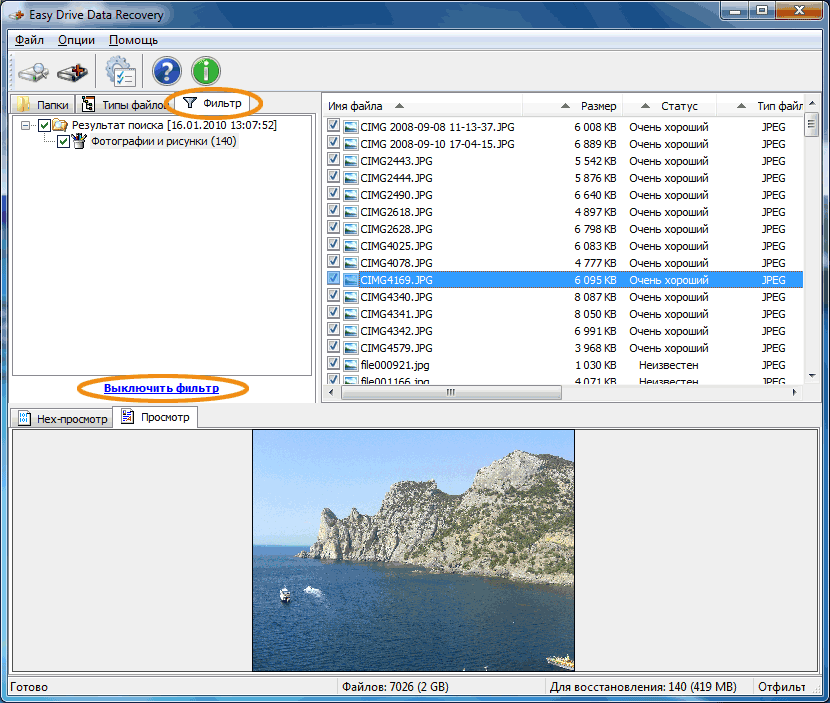Select the Результат поиска tree item label

pyautogui.click(x=174, y=125)
